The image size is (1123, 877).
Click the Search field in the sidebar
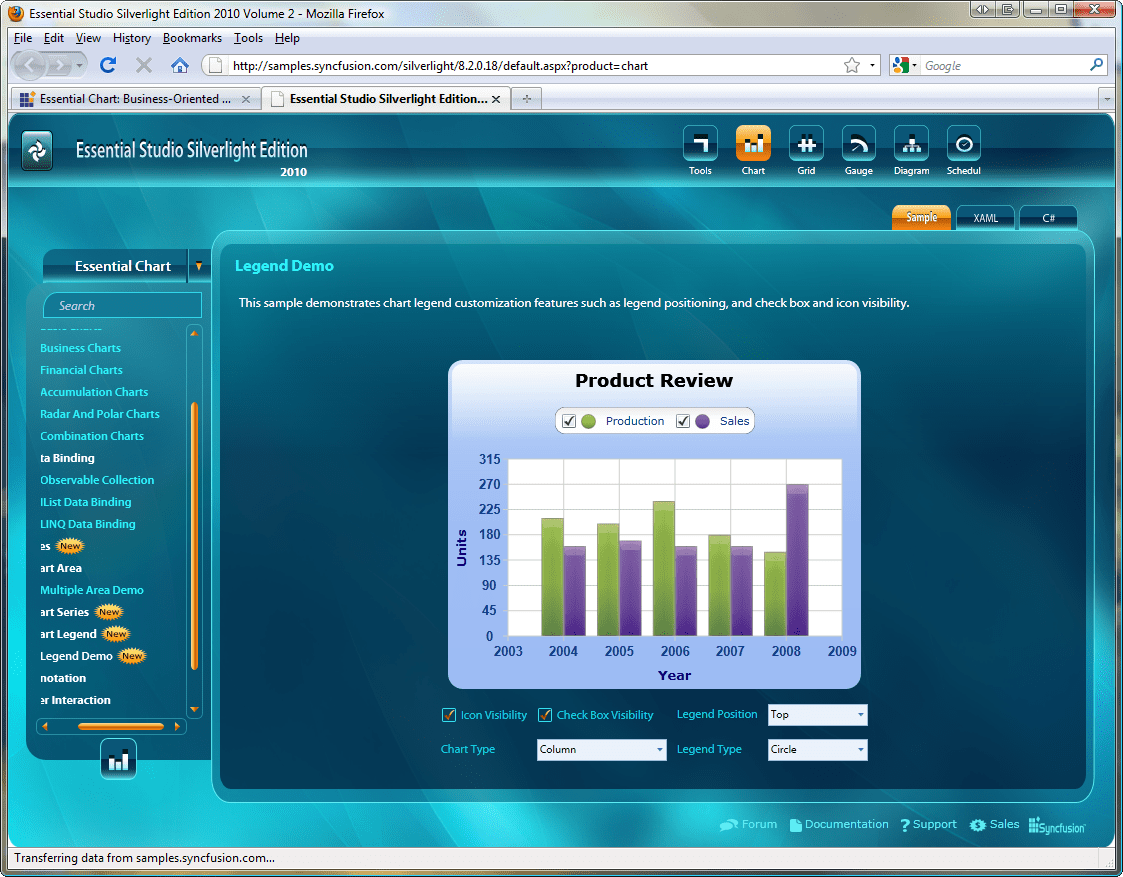(122, 304)
